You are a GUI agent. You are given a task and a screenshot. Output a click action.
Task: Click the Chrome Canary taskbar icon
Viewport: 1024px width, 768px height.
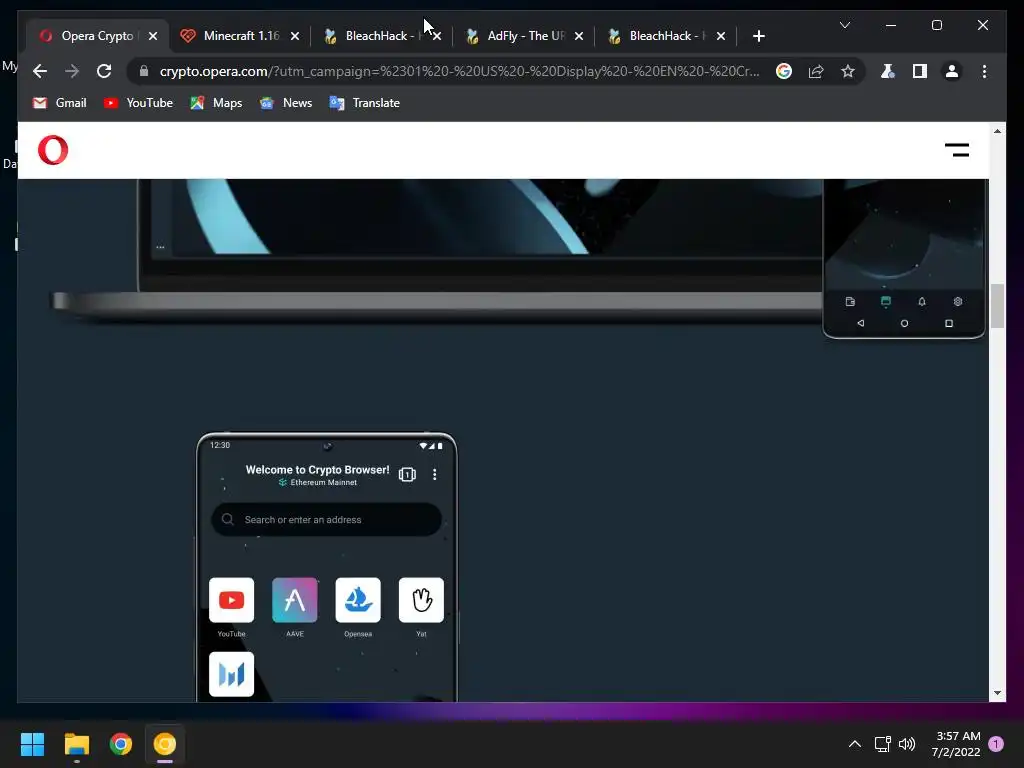click(x=165, y=744)
